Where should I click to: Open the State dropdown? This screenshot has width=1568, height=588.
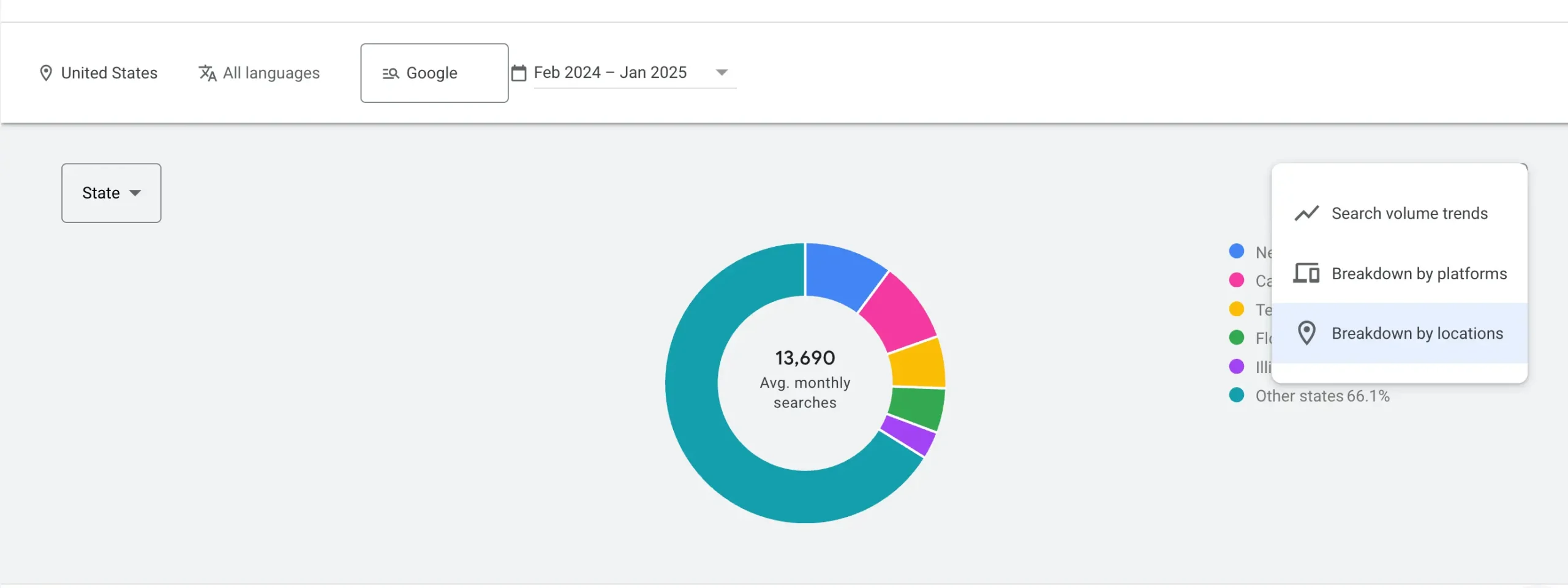111,193
